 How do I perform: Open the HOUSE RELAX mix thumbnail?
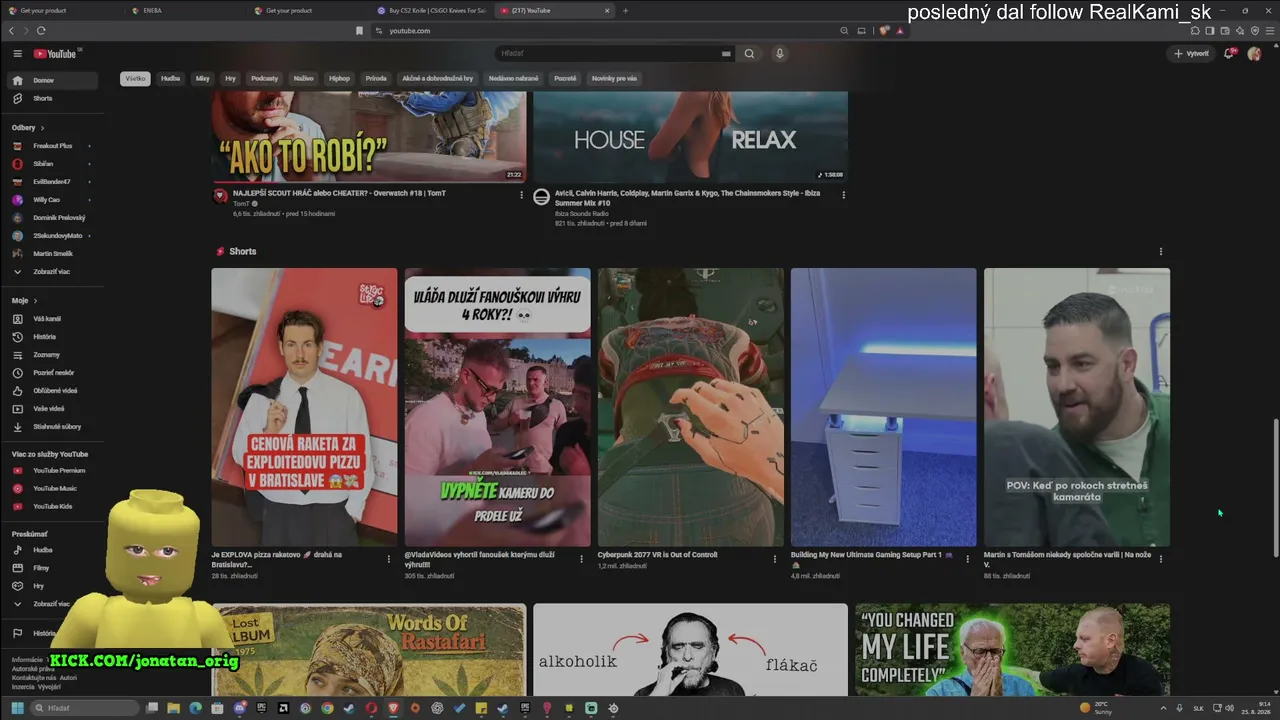[690, 137]
